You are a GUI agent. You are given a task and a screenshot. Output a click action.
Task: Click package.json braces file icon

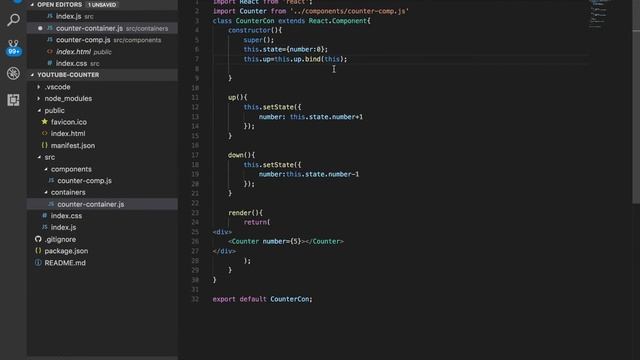click(38, 251)
